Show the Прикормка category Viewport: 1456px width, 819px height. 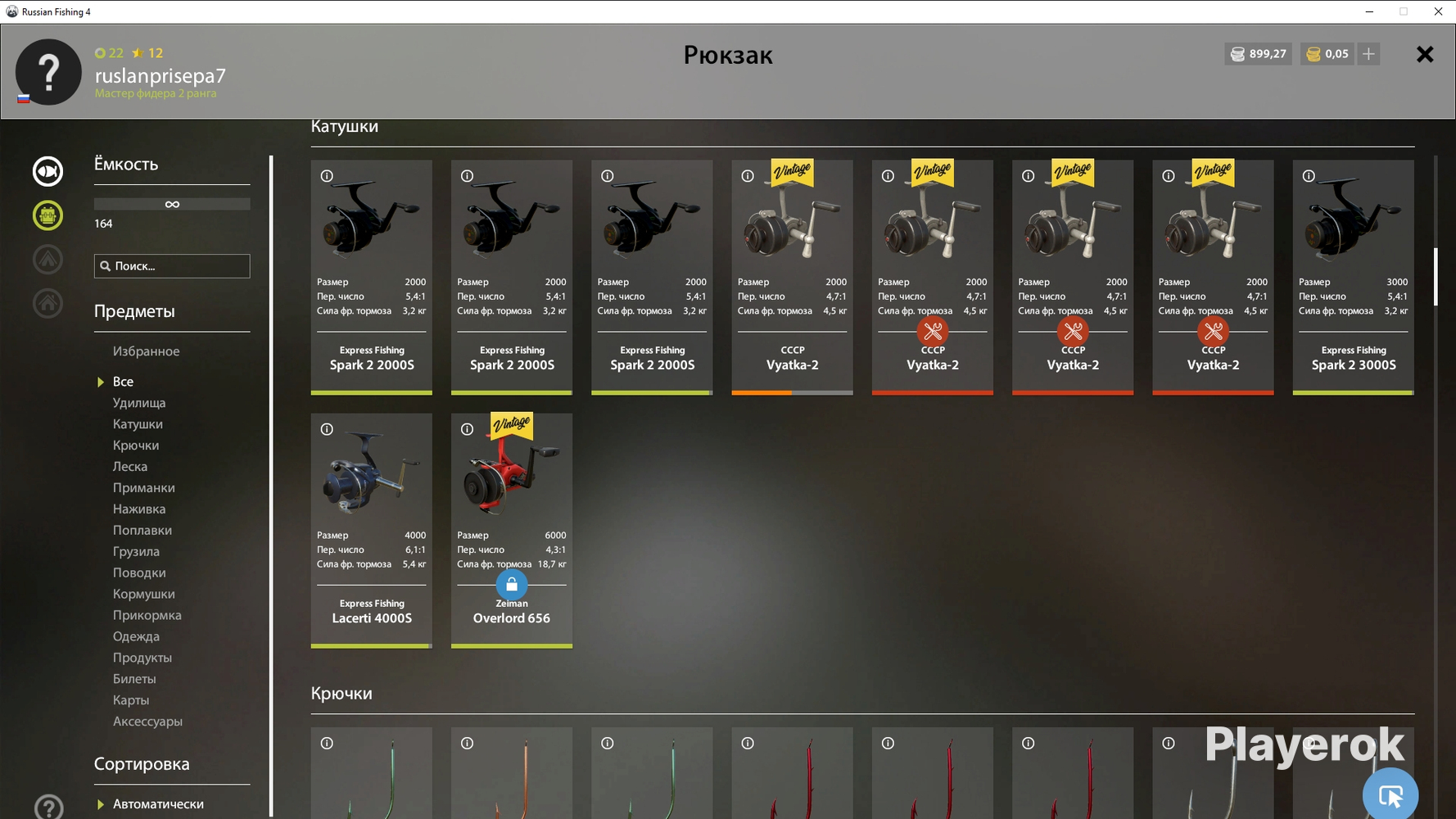click(147, 616)
